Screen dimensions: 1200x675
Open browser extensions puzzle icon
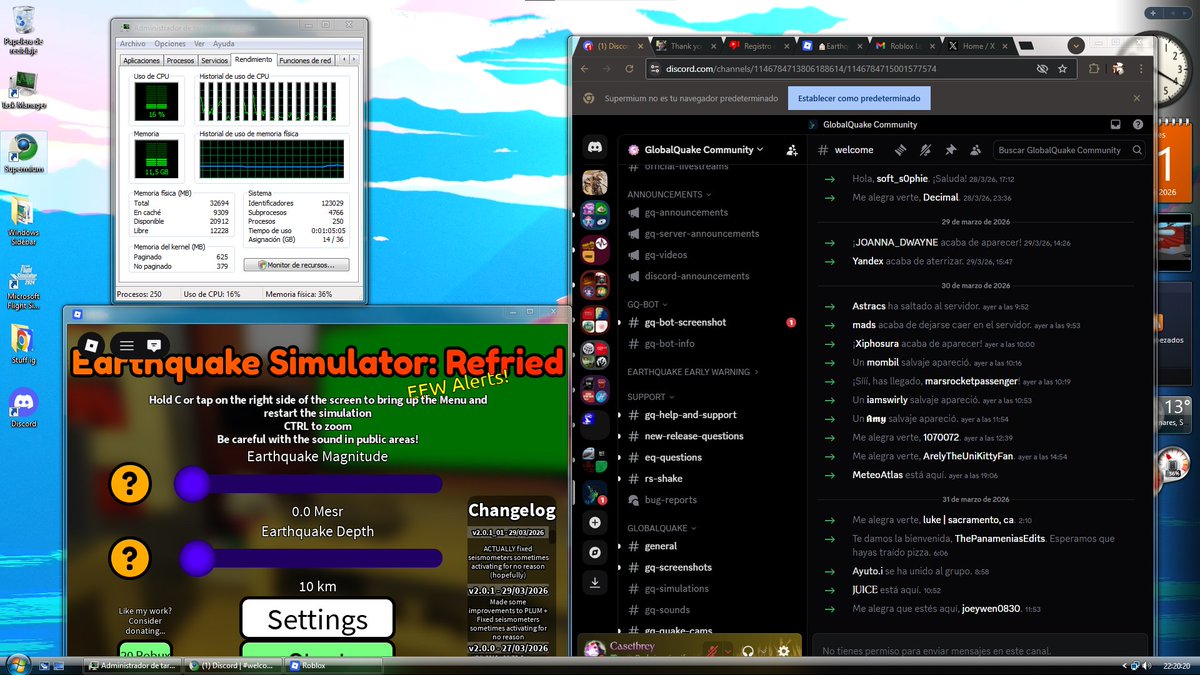click(1094, 69)
